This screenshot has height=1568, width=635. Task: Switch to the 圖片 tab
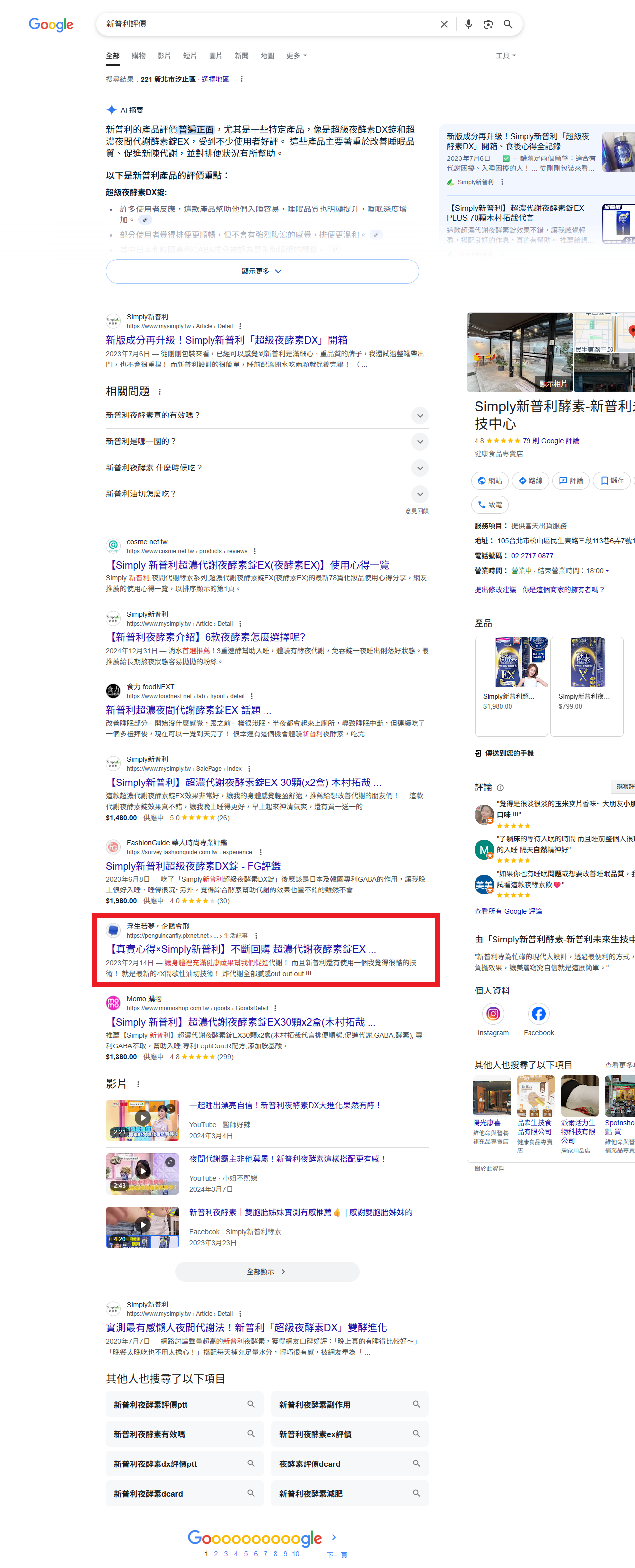[x=215, y=56]
